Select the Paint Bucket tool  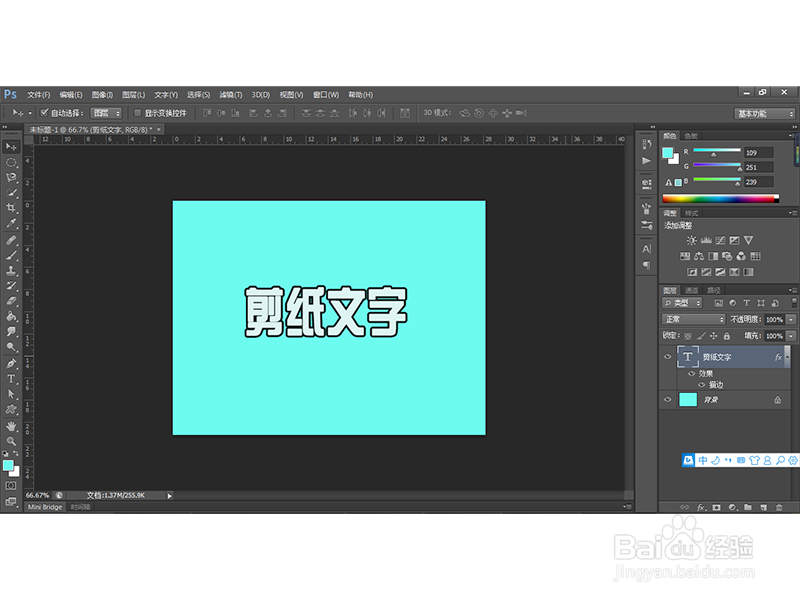tap(11, 316)
